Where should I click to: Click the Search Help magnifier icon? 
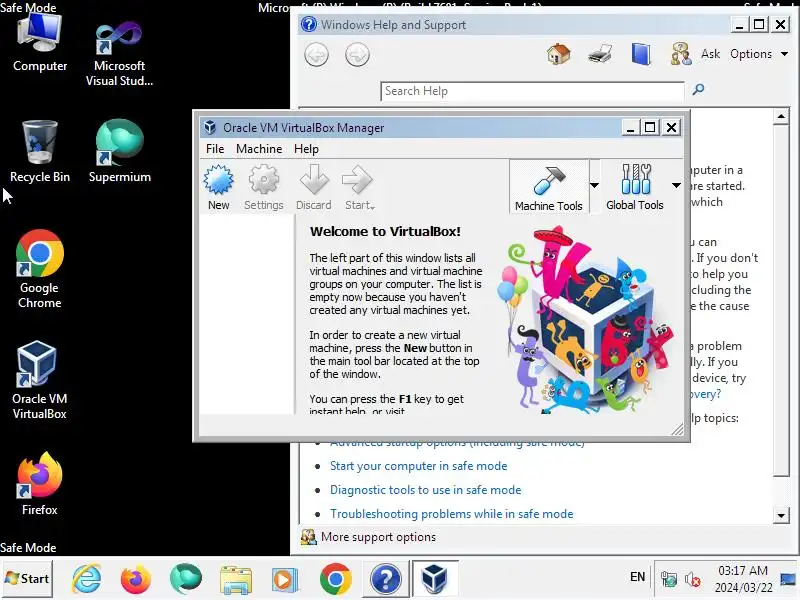(698, 90)
